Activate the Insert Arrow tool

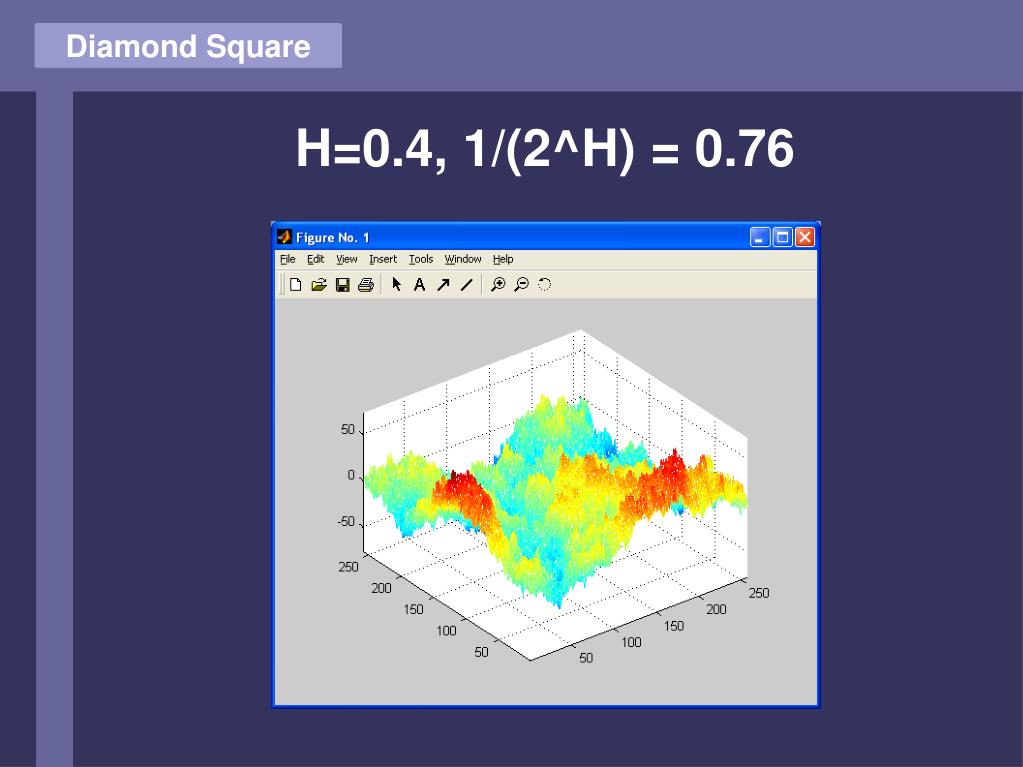coord(443,284)
